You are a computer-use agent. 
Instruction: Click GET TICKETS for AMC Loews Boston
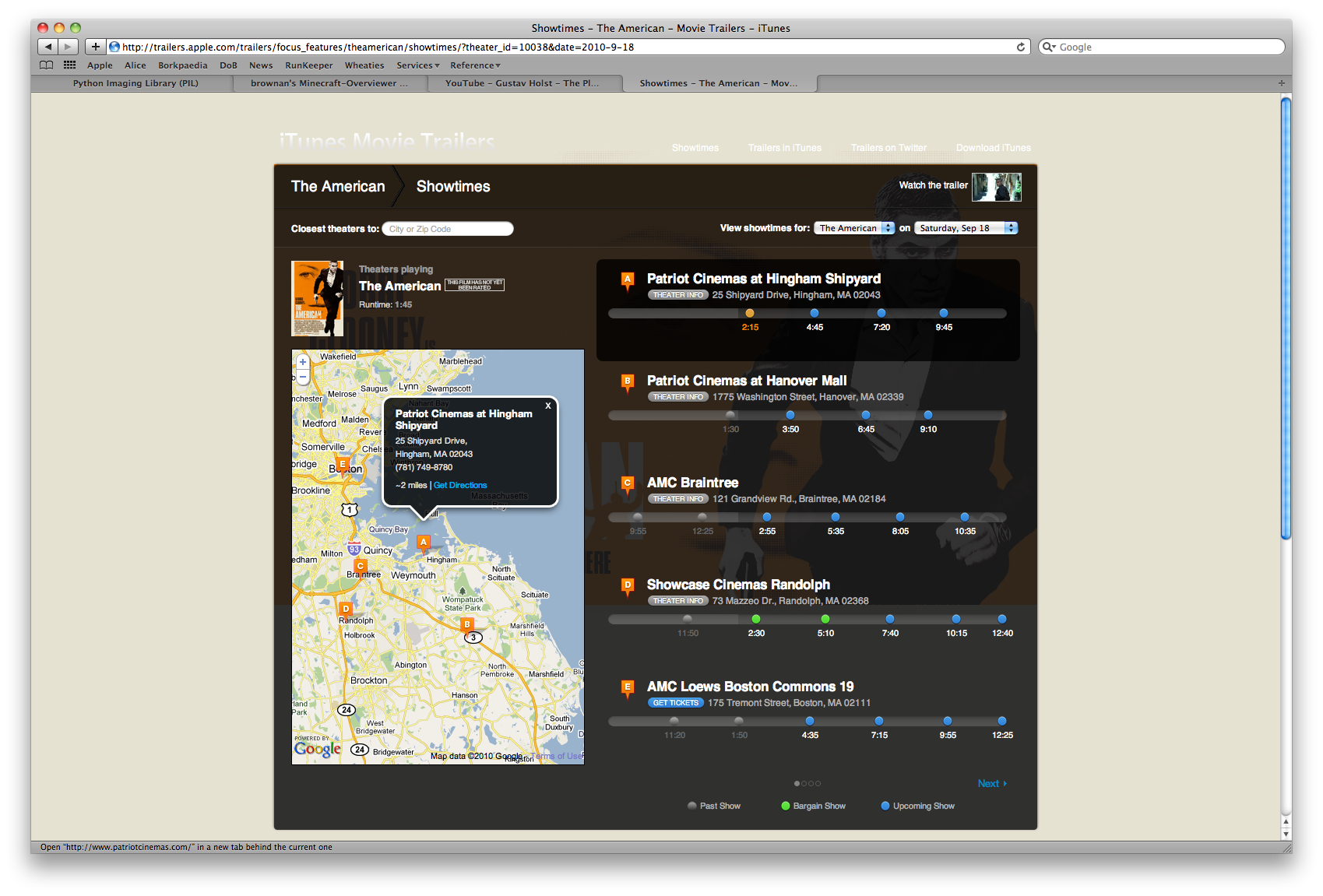(x=675, y=703)
